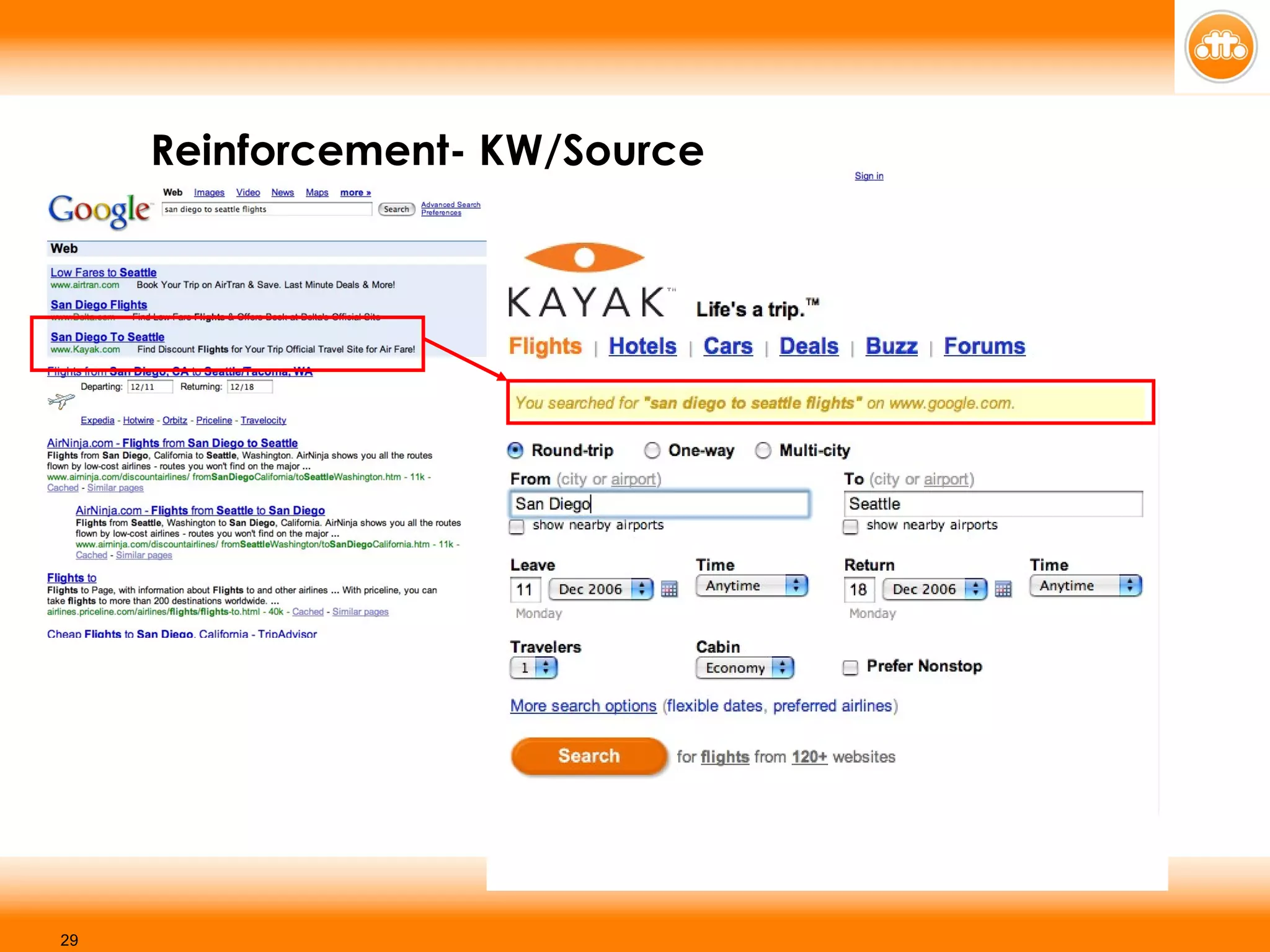The width and height of the screenshot is (1270, 952).
Task: Click the Departing date field 12/11
Action: point(149,387)
